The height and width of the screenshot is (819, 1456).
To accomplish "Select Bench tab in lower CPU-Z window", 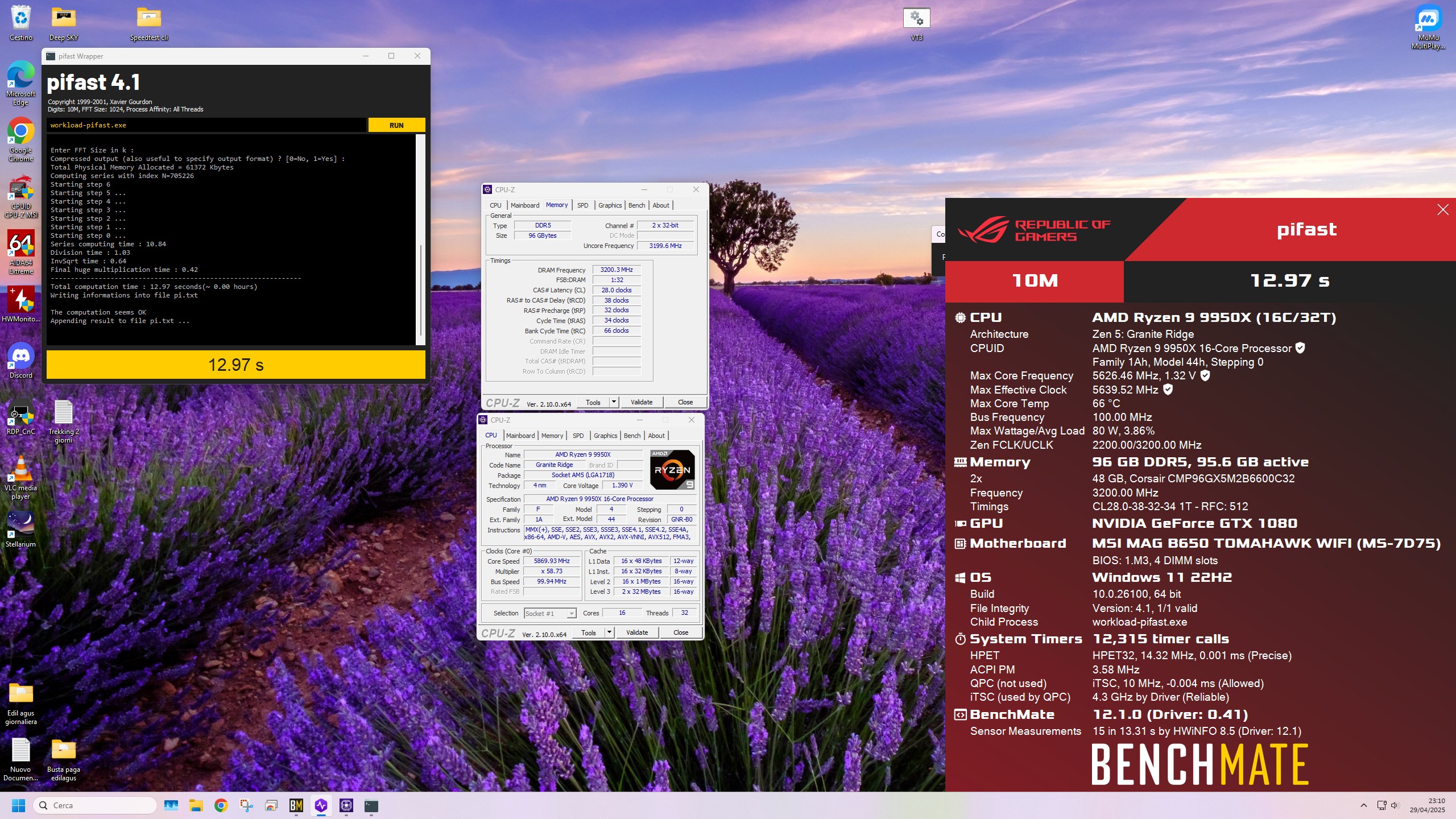I will coord(632,436).
